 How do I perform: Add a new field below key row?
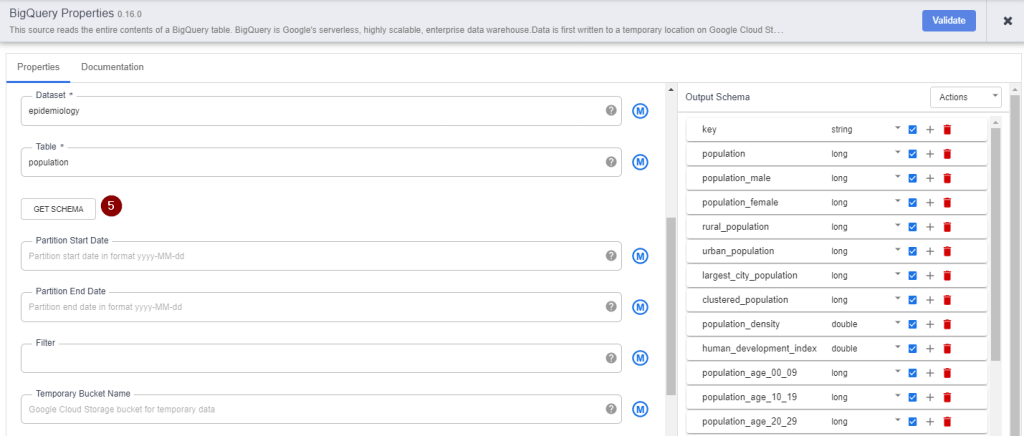pyautogui.click(x=929, y=130)
